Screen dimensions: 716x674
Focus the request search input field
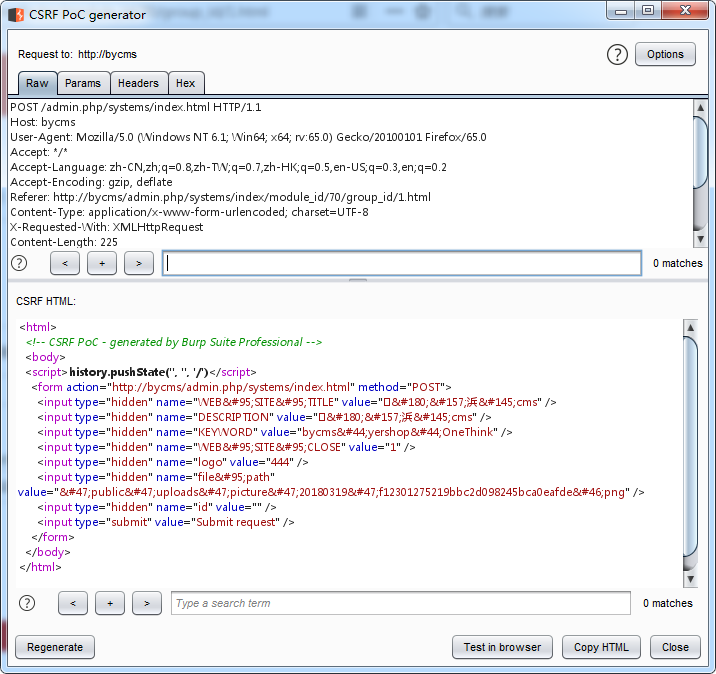pyautogui.click(x=402, y=263)
